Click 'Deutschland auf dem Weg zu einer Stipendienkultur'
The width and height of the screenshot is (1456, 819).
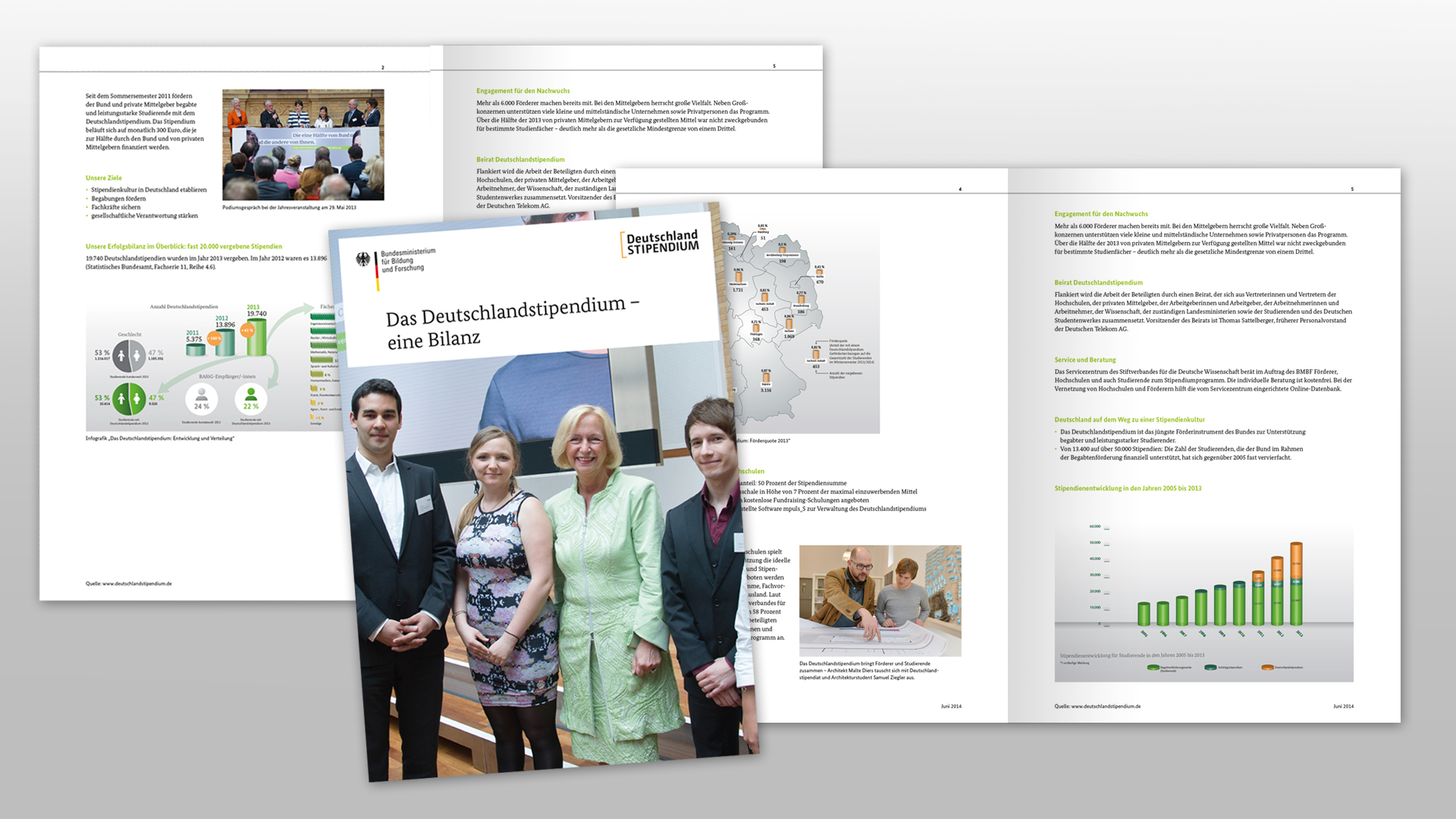tap(1129, 419)
